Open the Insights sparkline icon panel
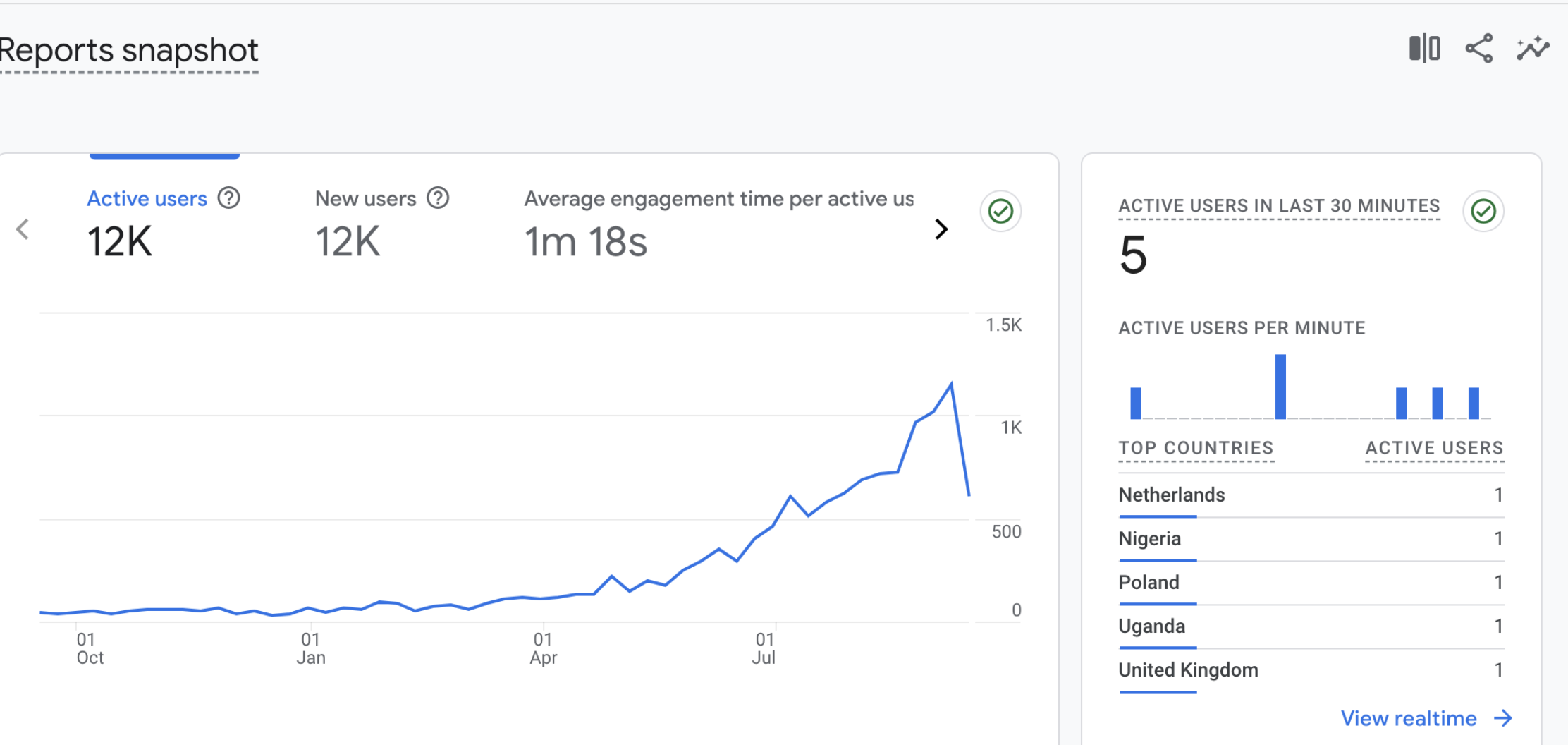 tap(1532, 48)
